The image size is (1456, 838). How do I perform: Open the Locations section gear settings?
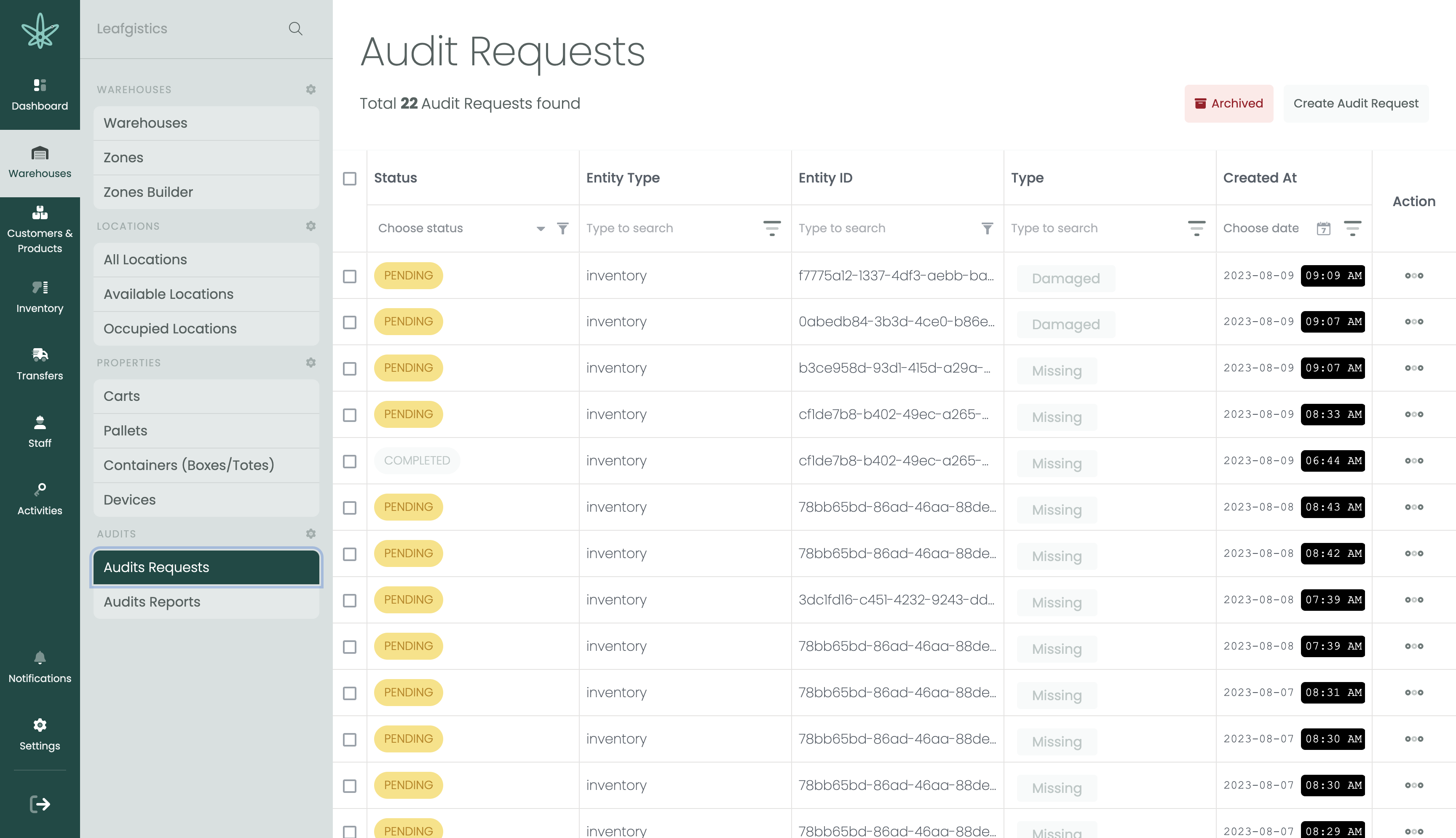(310, 226)
